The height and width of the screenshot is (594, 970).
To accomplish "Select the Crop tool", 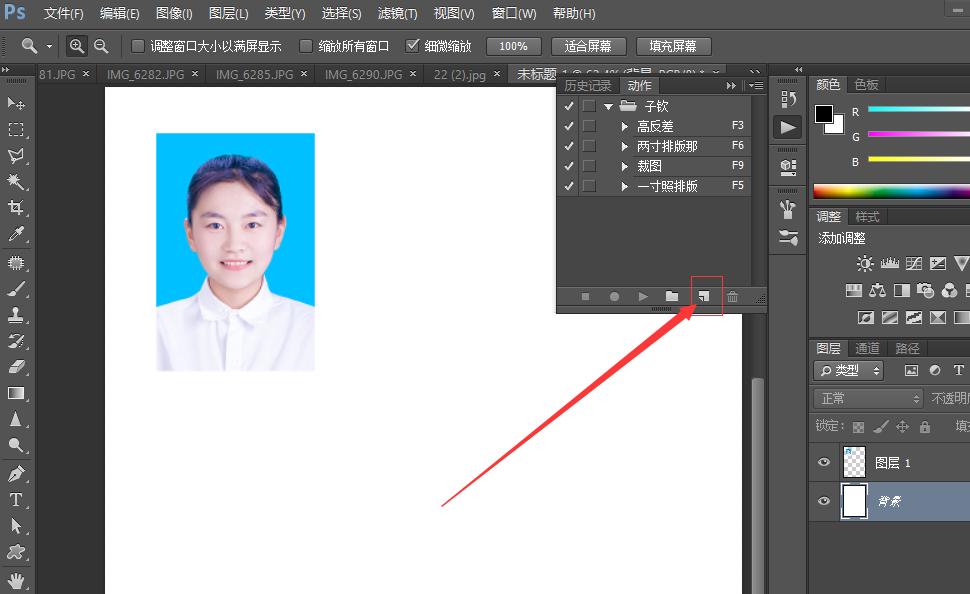I will 14,208.
